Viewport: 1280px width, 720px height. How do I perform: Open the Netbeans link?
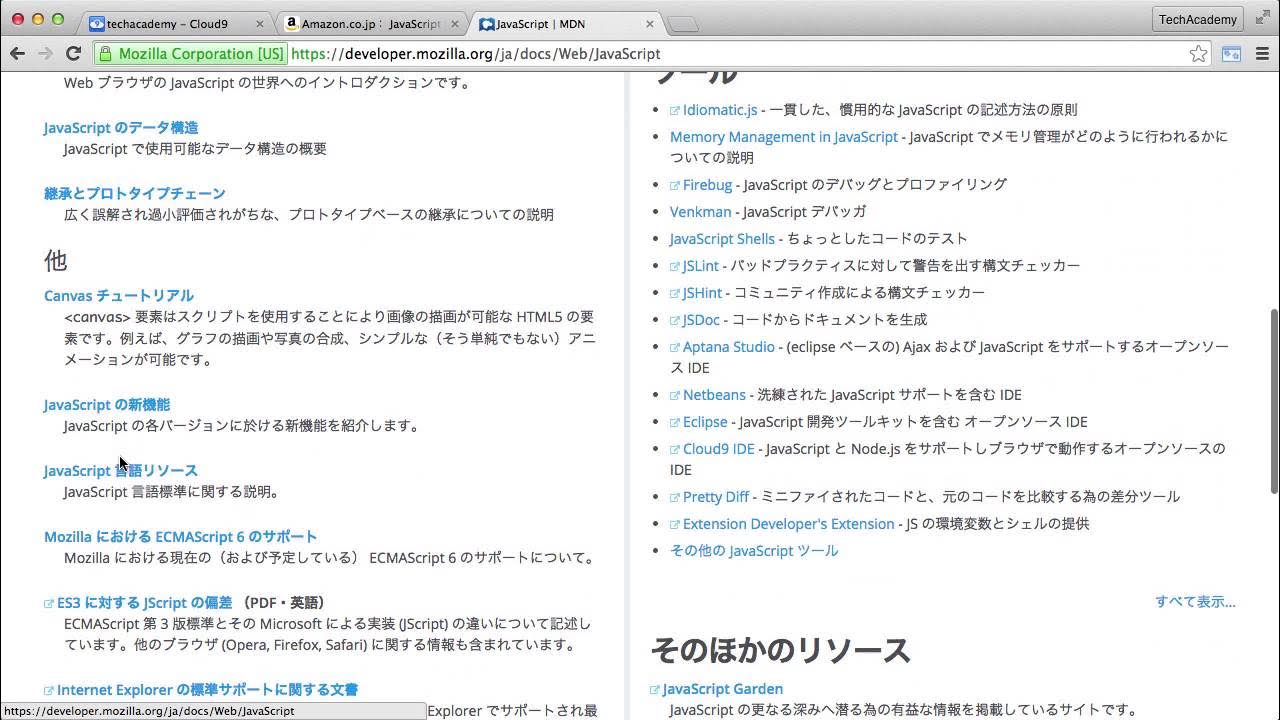713,394
